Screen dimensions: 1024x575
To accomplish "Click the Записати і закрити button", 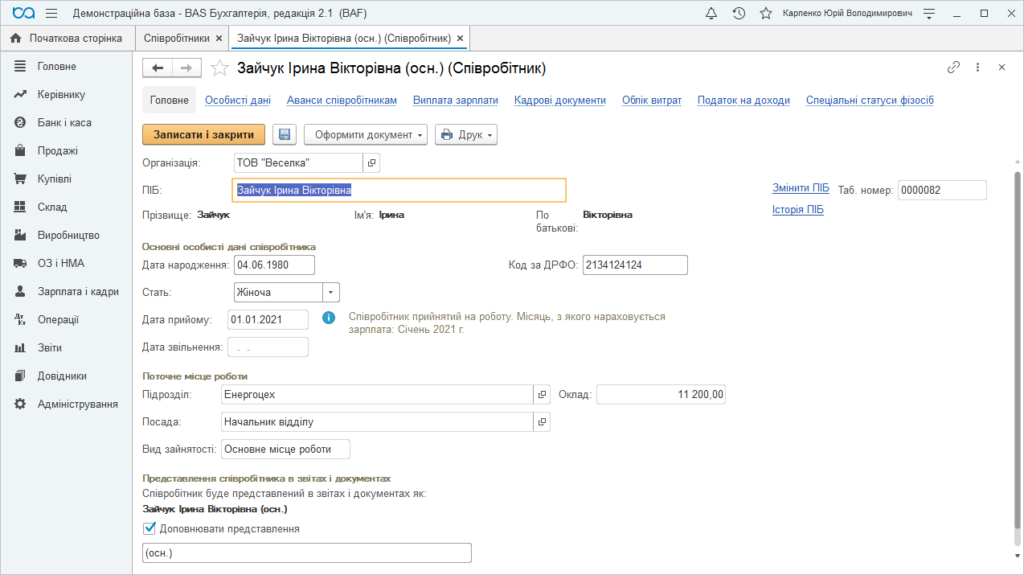I will point(204,135).
